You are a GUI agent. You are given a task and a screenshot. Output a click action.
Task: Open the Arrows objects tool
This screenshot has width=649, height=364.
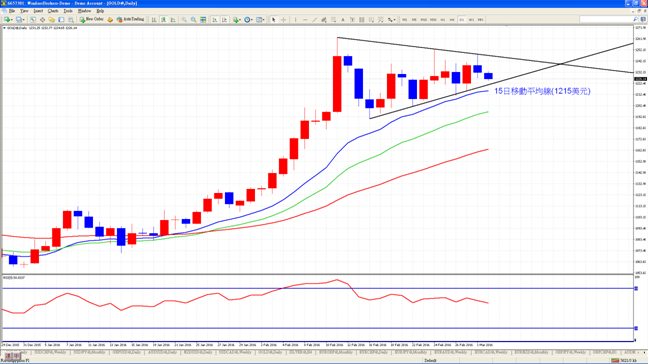tap(390, 19)
